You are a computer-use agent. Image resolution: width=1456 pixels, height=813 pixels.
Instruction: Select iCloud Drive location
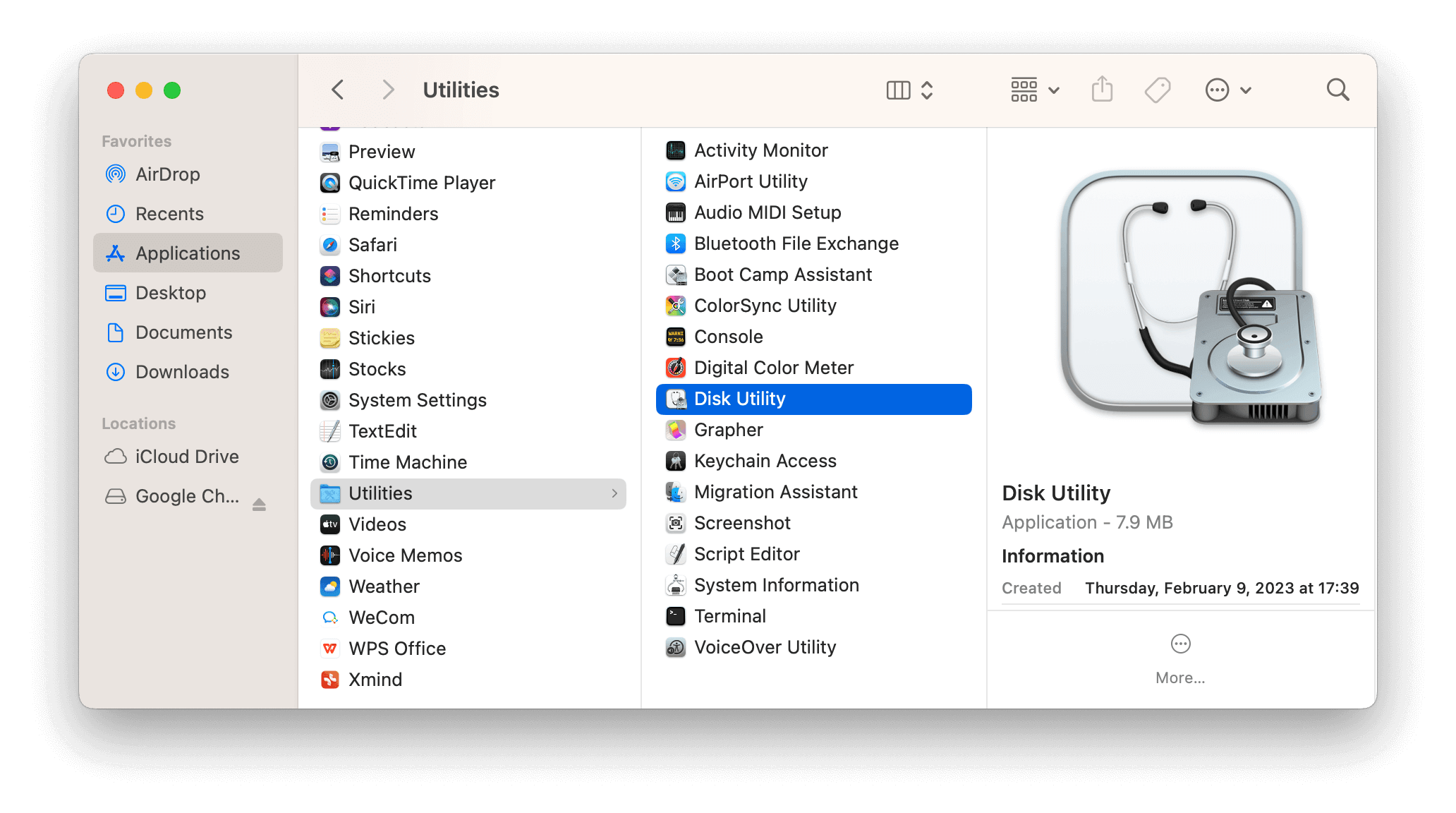186,457
